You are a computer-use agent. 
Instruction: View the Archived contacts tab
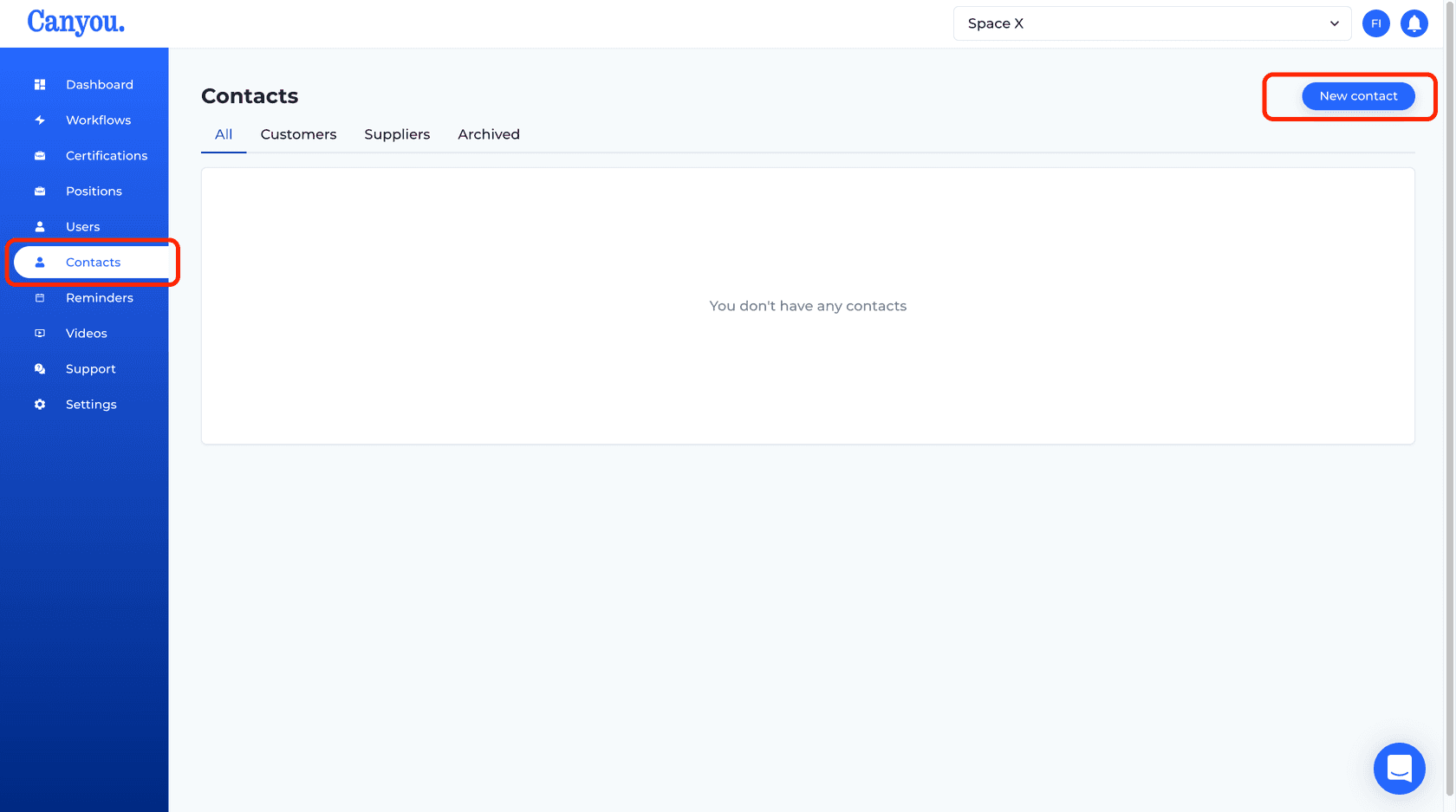tap(489, 134)
